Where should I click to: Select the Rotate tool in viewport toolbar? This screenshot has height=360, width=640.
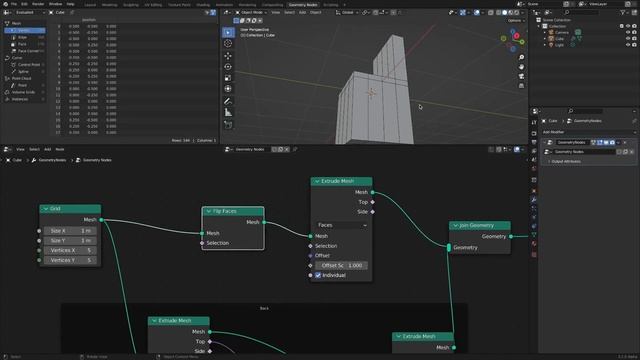click(x=228, y=67)
